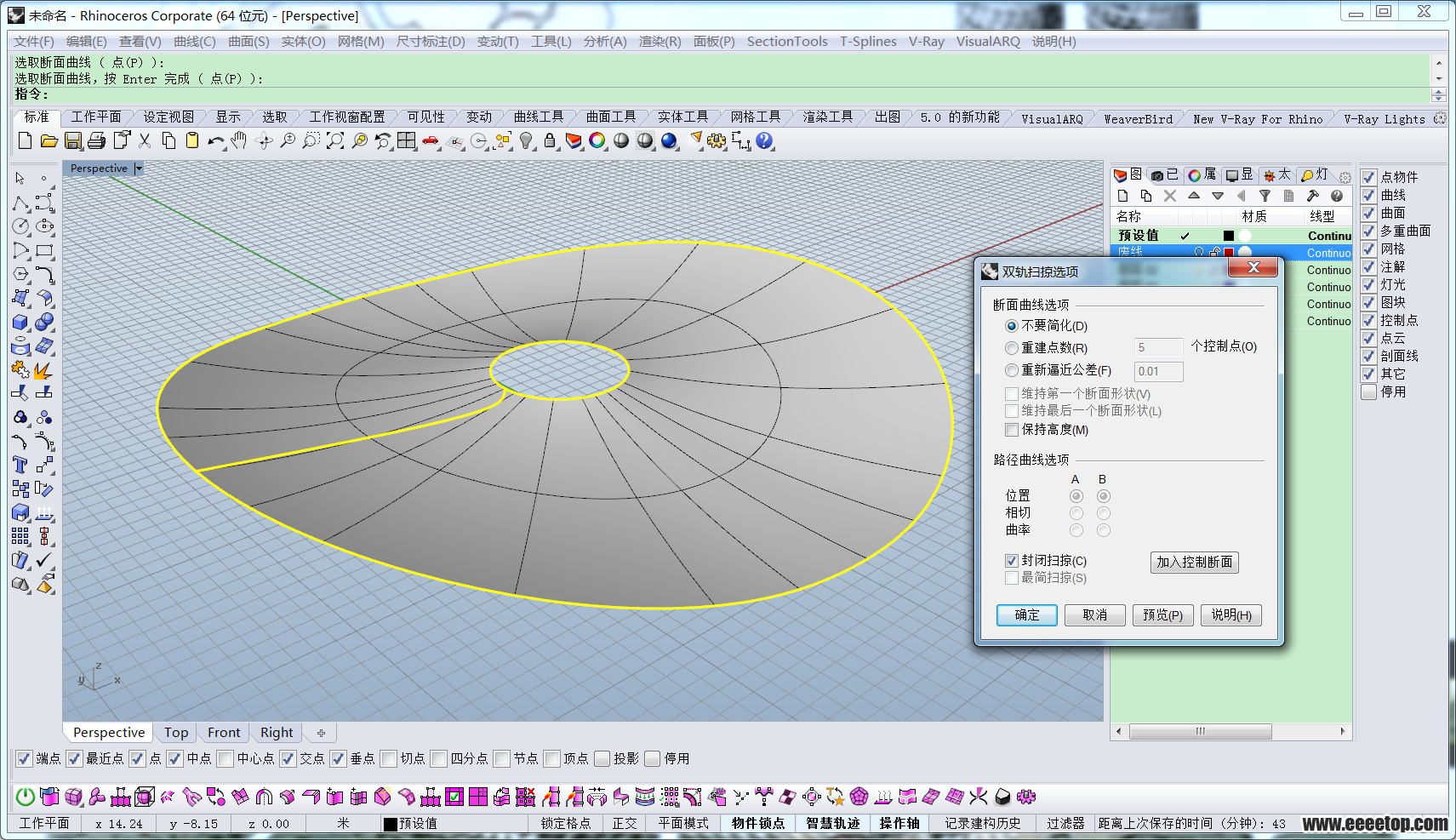
Task: Click the layer panel hammer tools icon
Action: (1313, 196)
